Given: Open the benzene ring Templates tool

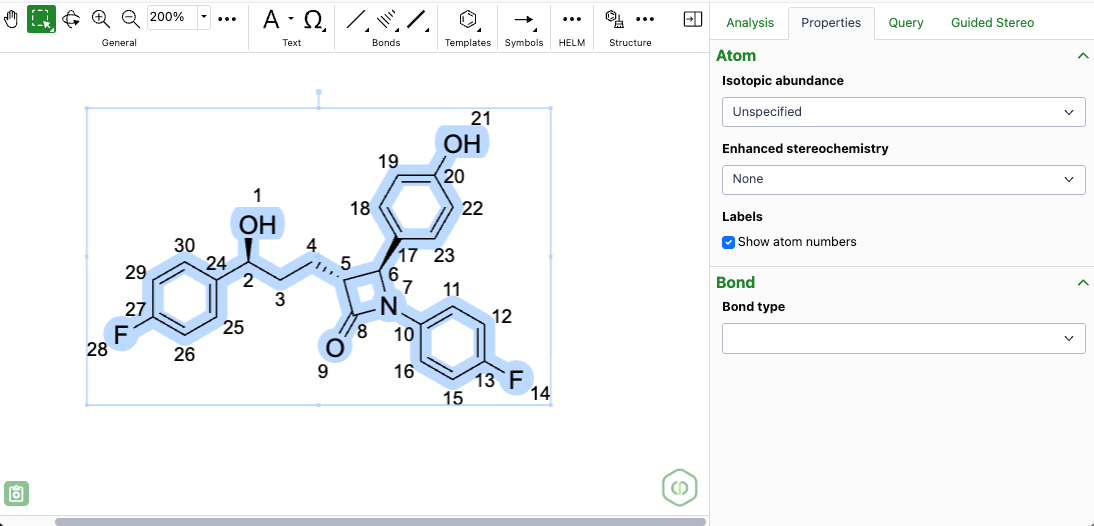Looking at the screenshot, I should click(467, 19).
